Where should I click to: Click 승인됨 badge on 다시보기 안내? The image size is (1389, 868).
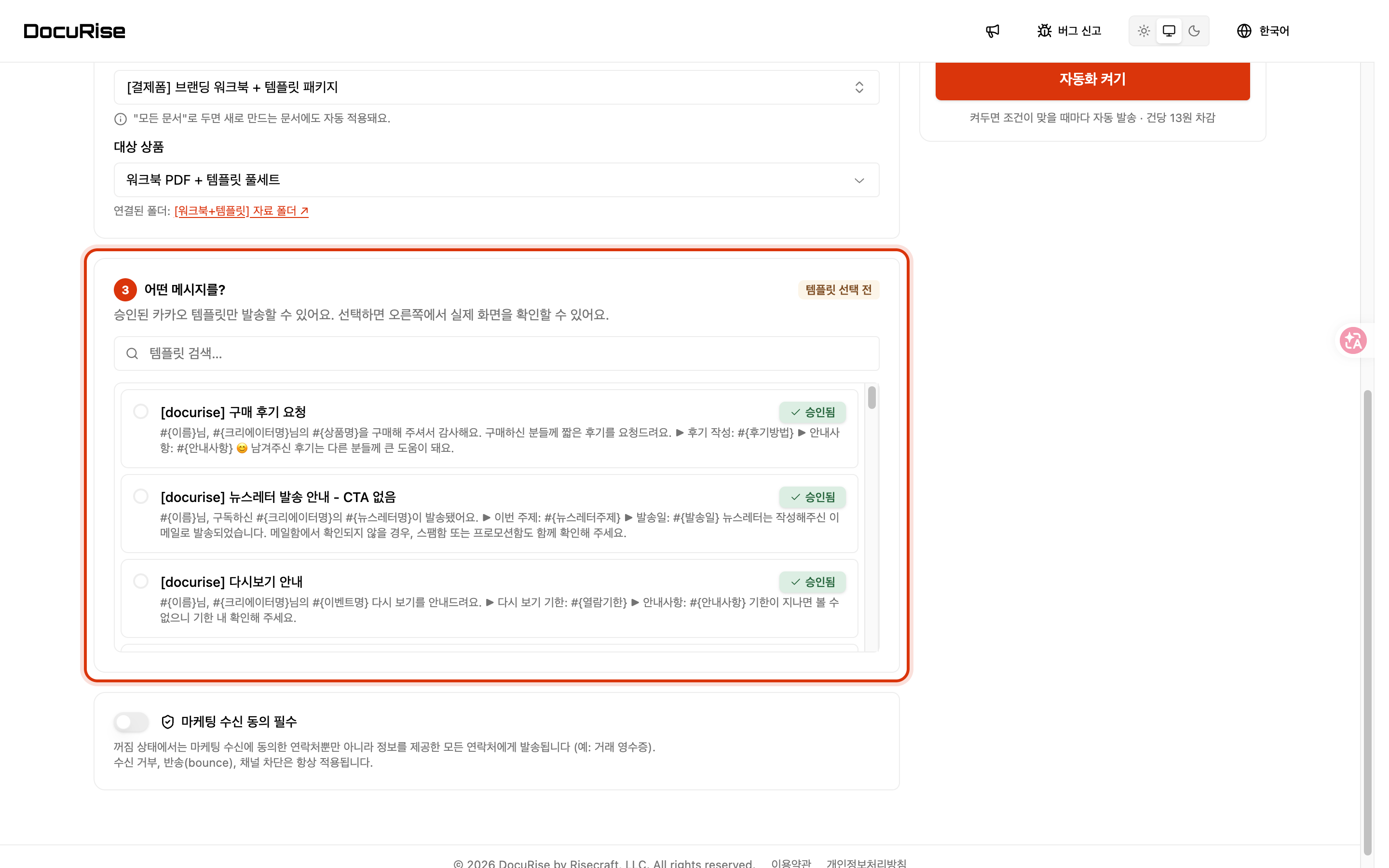[x=812, y=582]
